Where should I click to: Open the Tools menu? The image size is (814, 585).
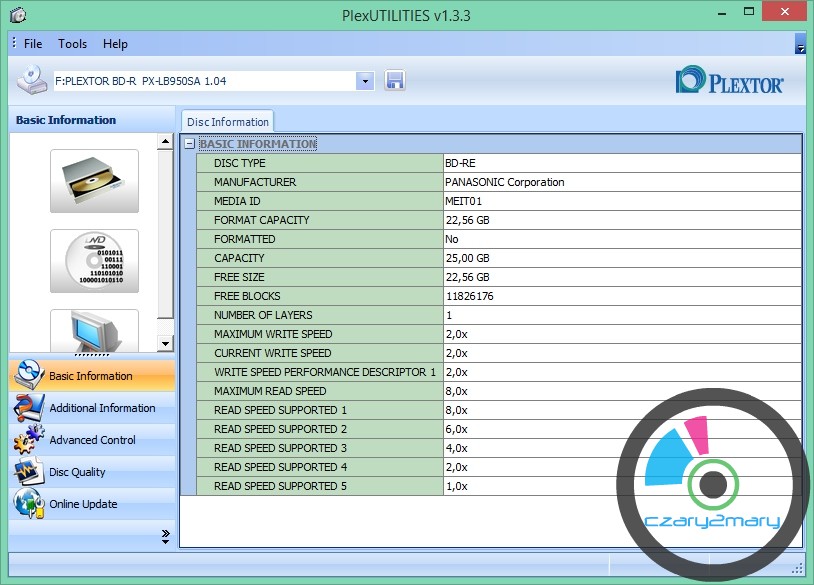pos(72,44)
